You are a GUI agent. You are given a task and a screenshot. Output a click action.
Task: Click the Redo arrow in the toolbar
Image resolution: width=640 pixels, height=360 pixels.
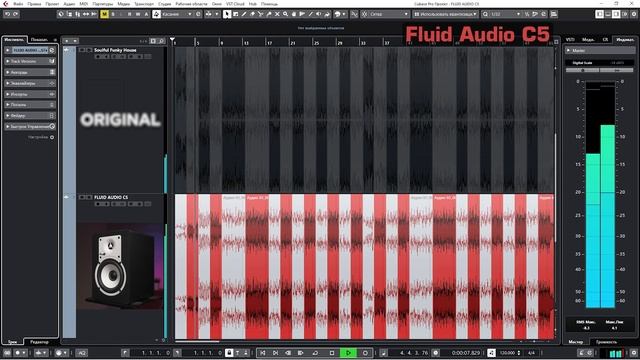pos(16,14)
